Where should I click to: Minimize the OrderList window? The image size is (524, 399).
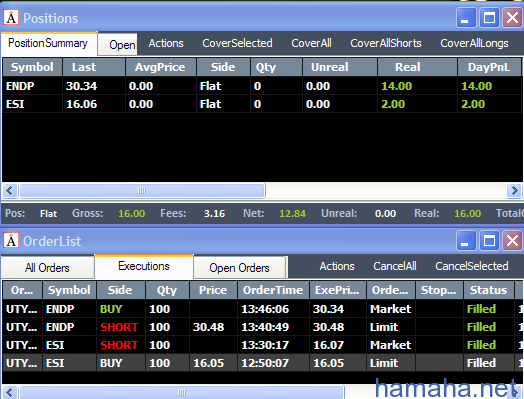[x=466, y=240]
